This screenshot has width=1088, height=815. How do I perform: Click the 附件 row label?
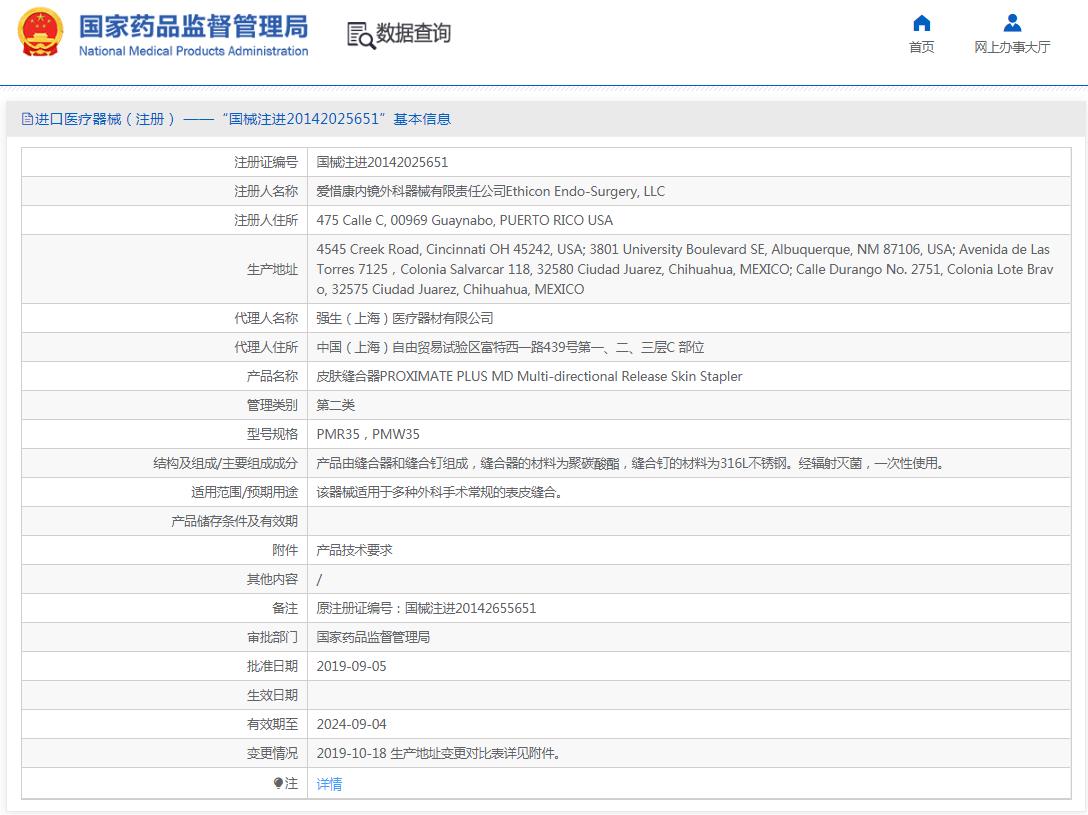[285, 550]
